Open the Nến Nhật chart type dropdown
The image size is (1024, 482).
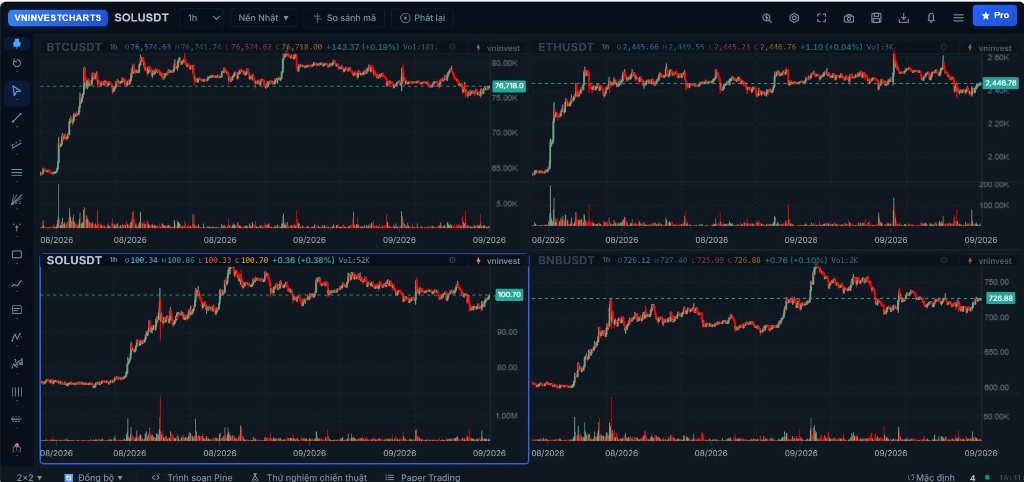(263, 18)
